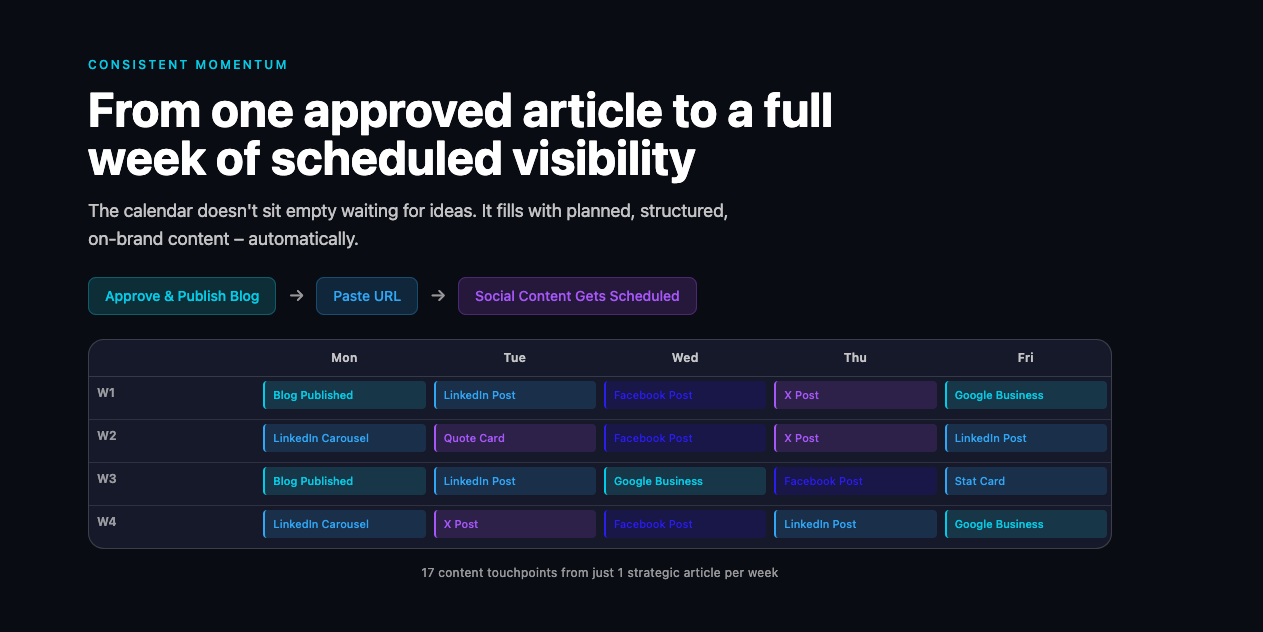Viewport: 1263px width, 632px height.
Task: Open the W1 Wednesday 'Facebook Post' entry
Action: tap(684, 394)
